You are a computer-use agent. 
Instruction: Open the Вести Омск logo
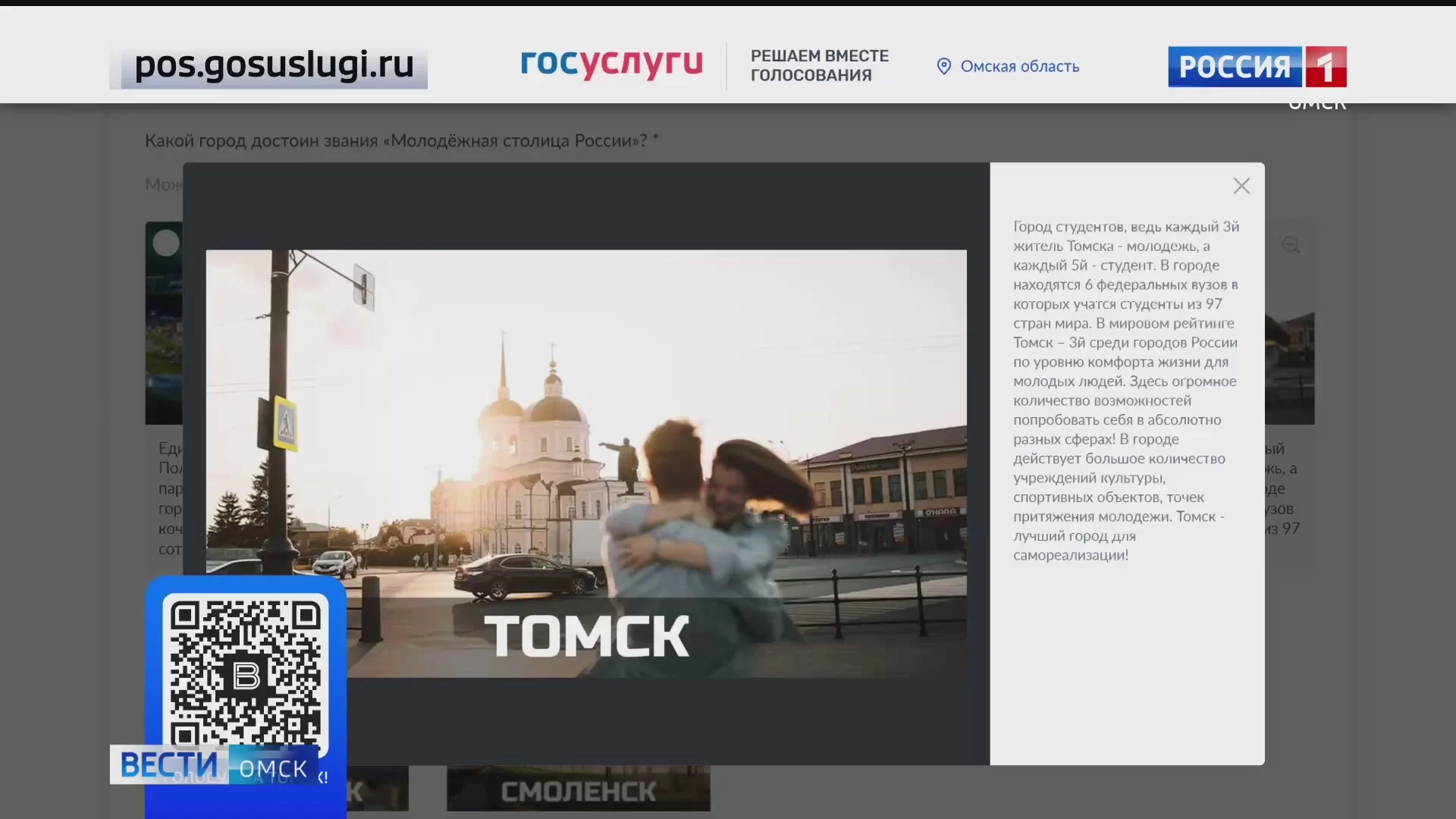216,764
